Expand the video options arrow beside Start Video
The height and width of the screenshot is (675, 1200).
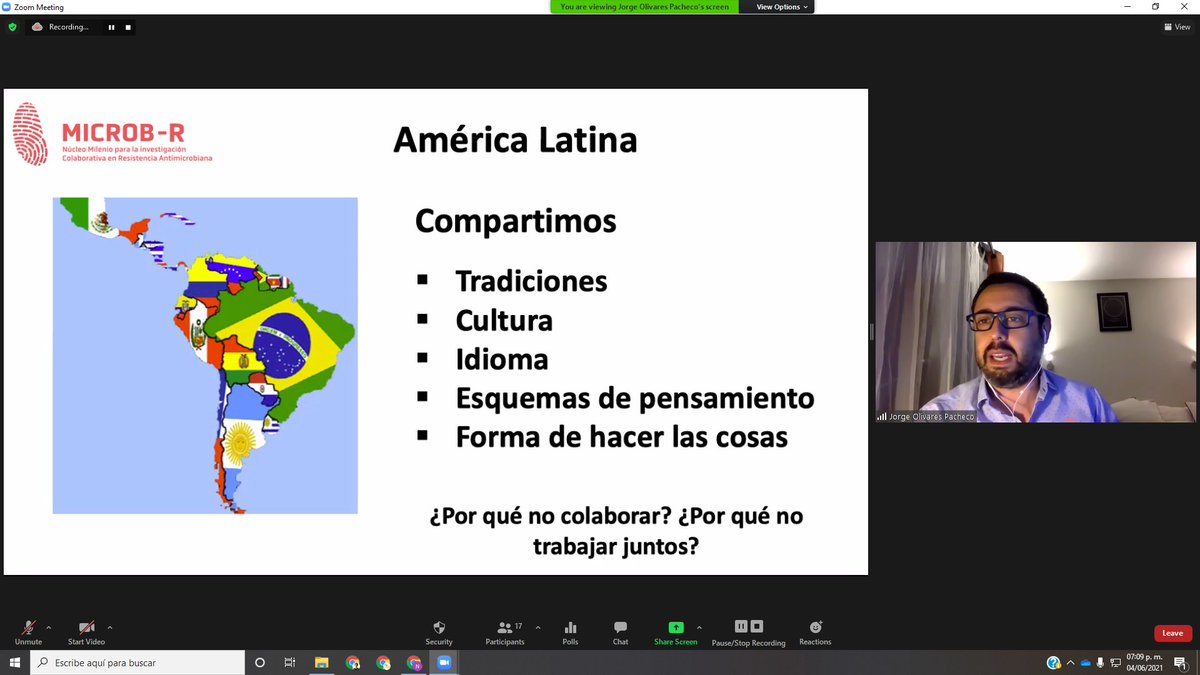pyautogui.click(x=110, y=627)
